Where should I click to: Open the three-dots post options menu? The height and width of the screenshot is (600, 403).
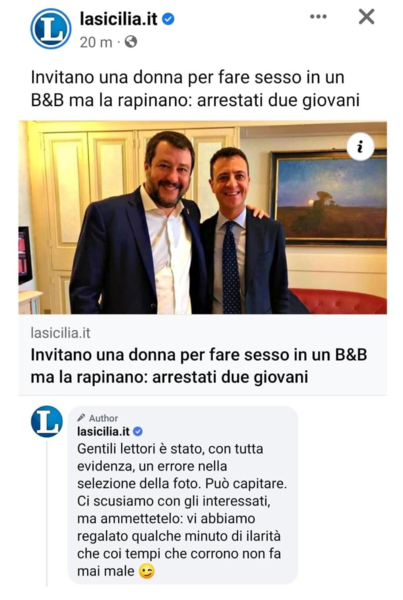318,16
